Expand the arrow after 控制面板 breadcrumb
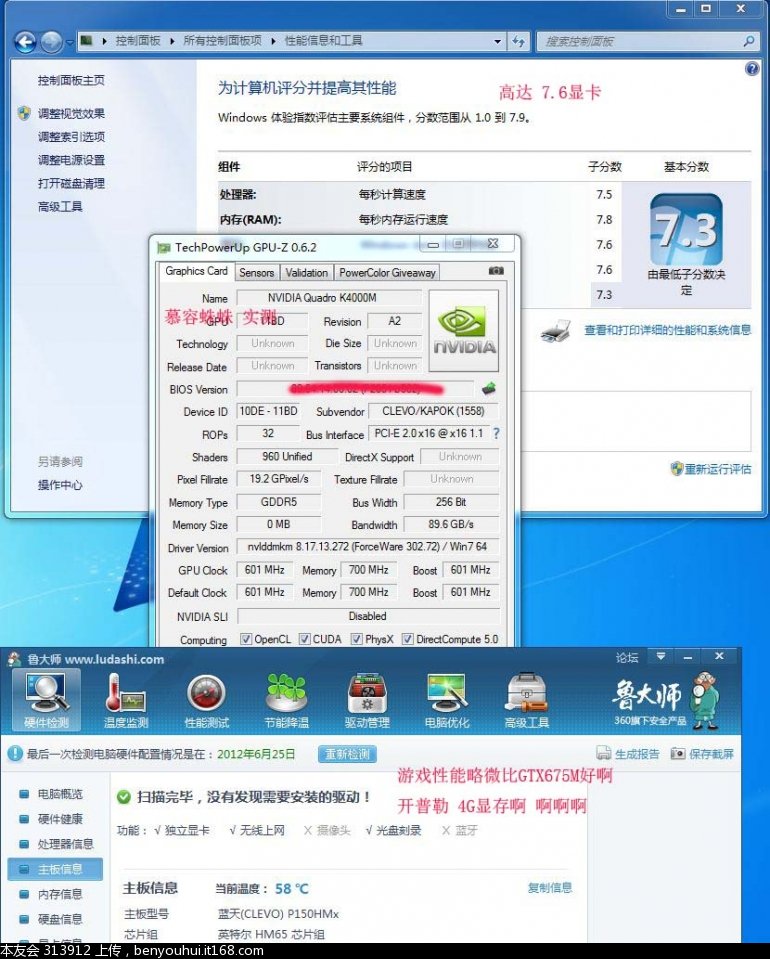The image size is (770, 959). tap(172, 41)
